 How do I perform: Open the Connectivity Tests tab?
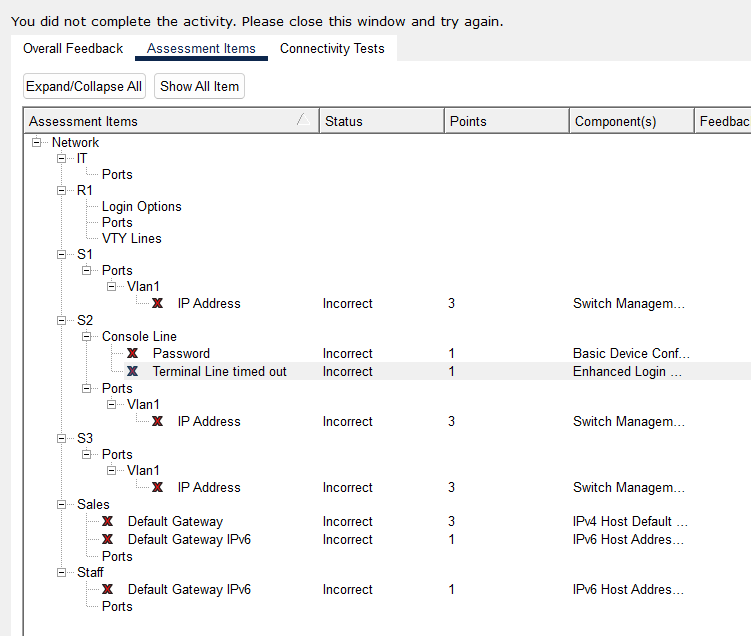pos(332,49)
